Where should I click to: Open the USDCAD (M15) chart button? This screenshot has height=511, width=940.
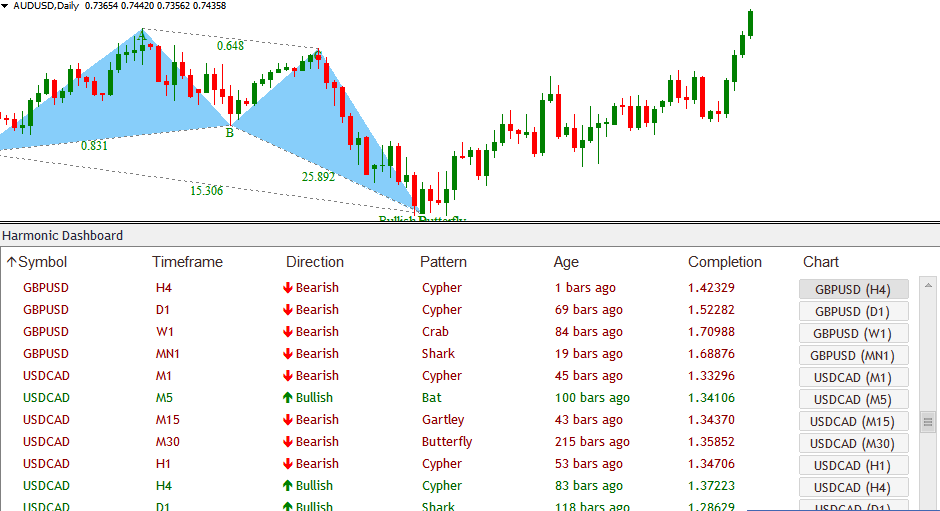853,421
